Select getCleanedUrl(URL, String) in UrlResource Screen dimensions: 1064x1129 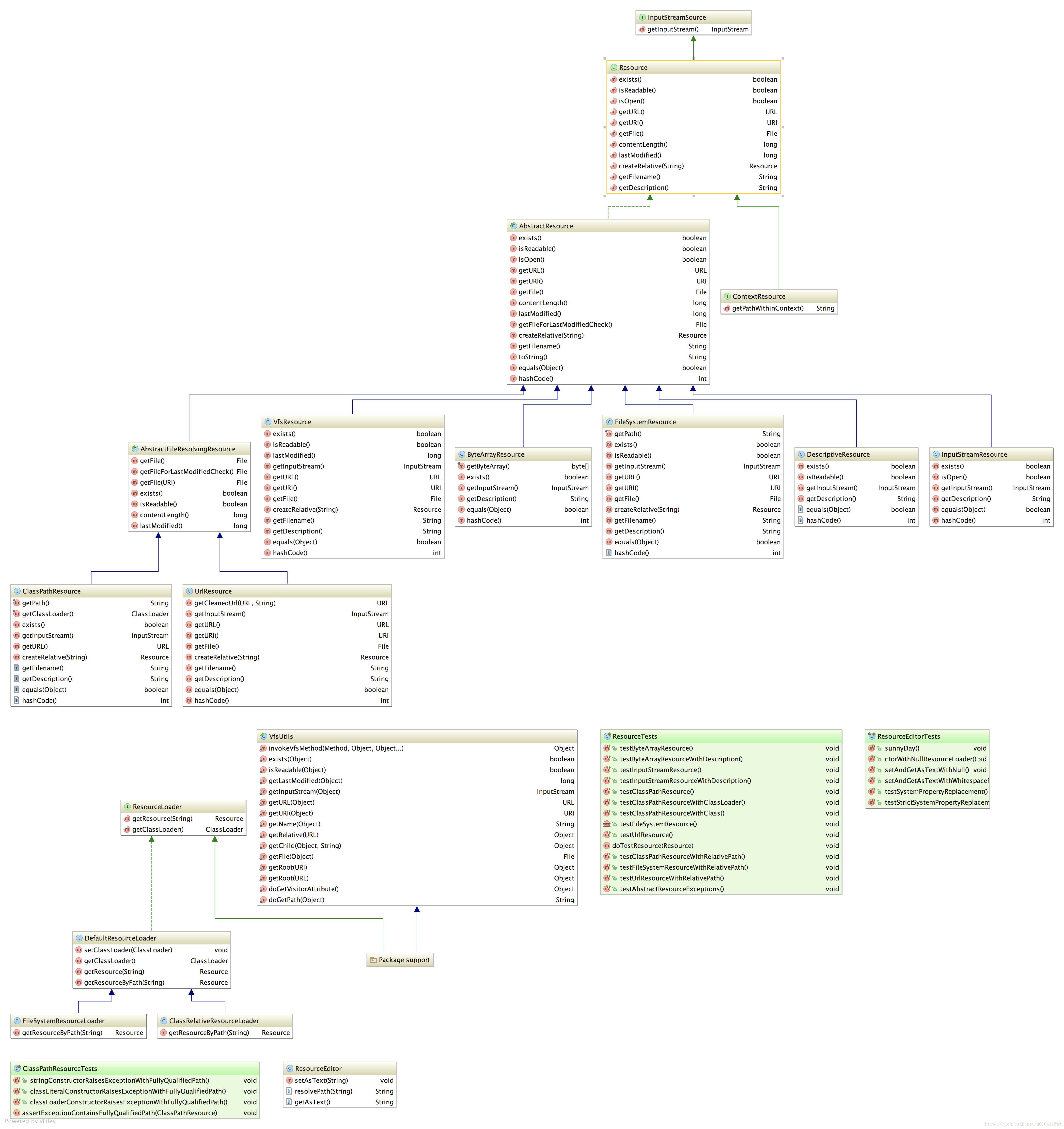[235, 603]
